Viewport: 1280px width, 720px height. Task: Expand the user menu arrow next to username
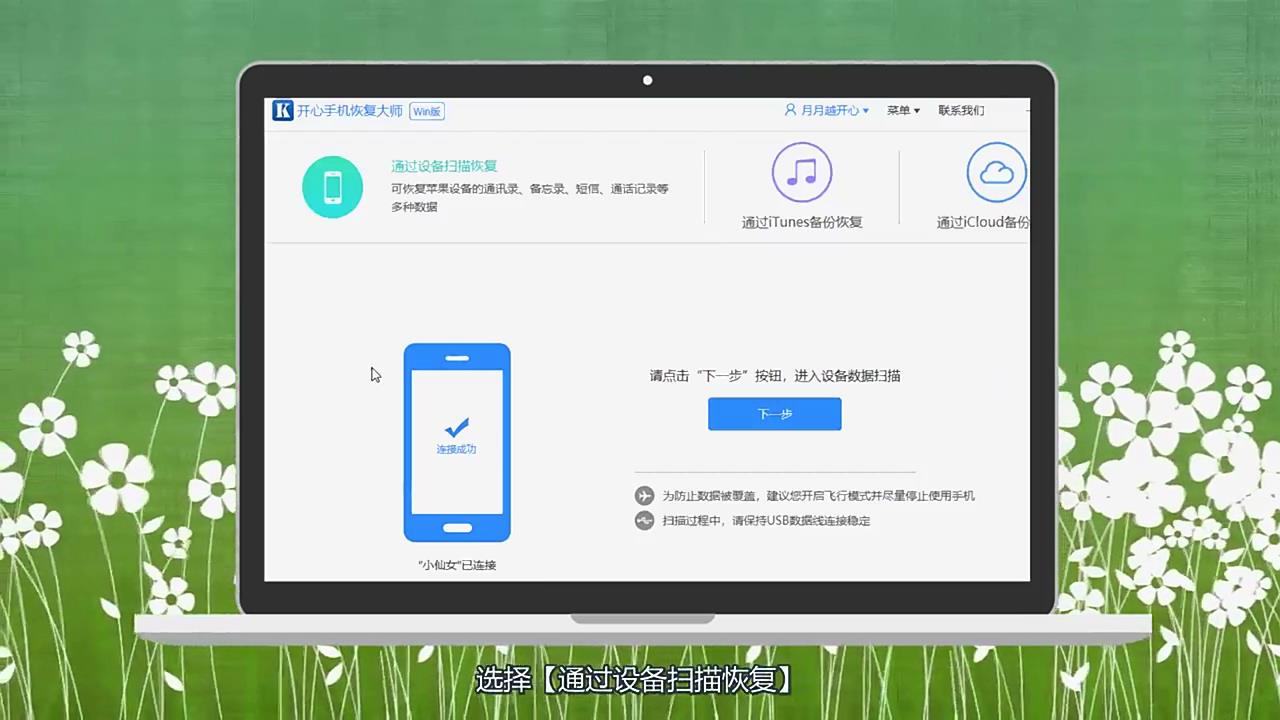(864, 110)
